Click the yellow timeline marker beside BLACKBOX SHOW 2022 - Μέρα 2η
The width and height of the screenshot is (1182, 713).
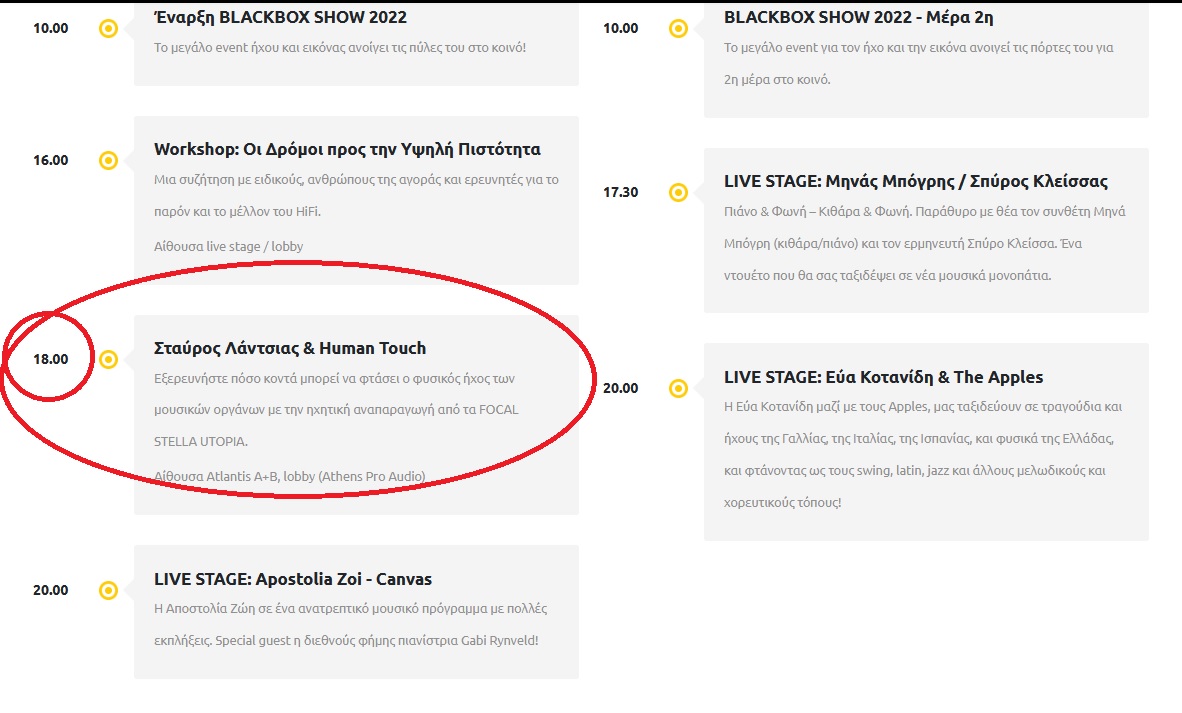tap(678, 29)
